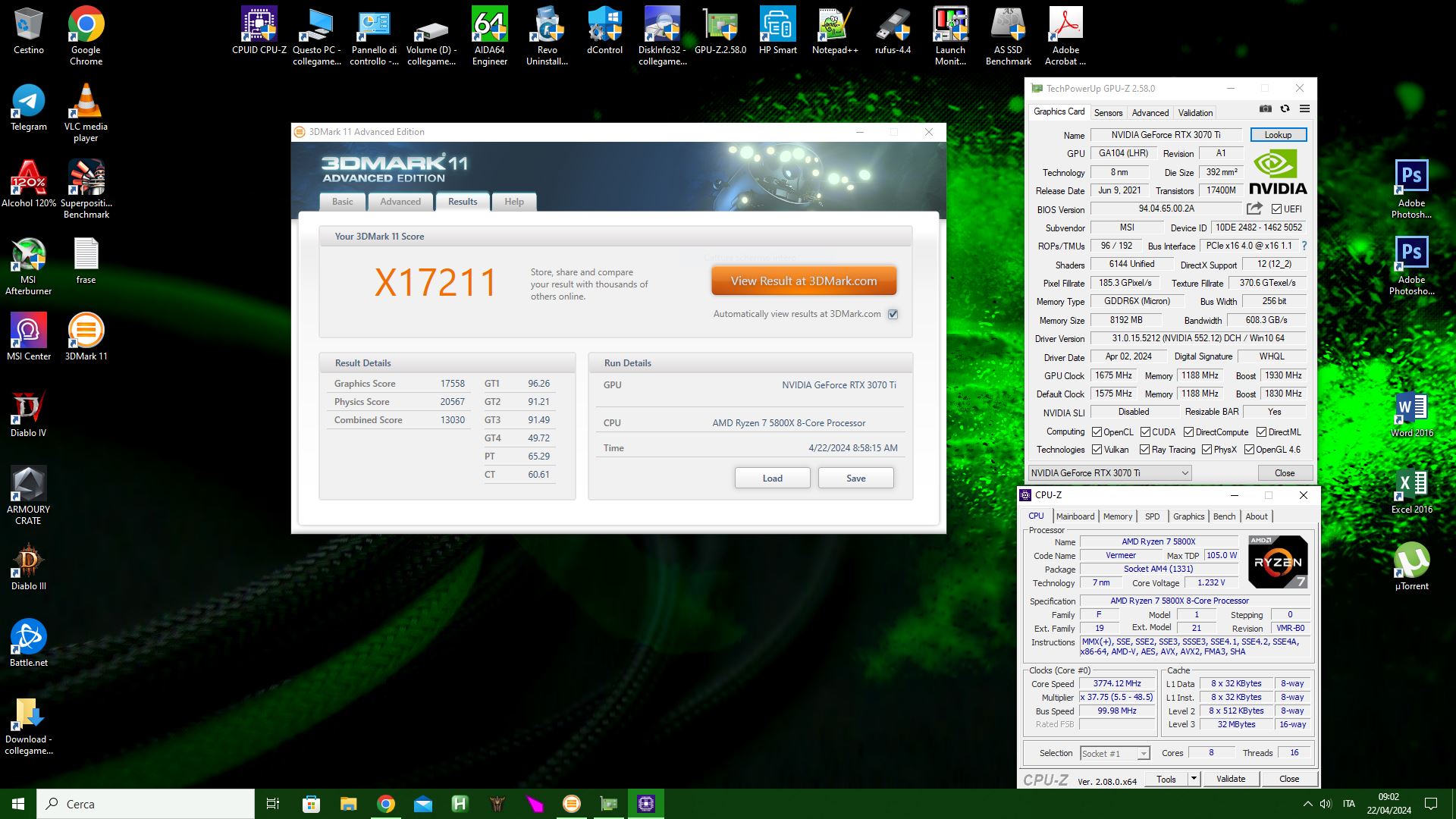Click the Load button in Run Details
The image size is (1456, 819).
(x=772, y=479)
